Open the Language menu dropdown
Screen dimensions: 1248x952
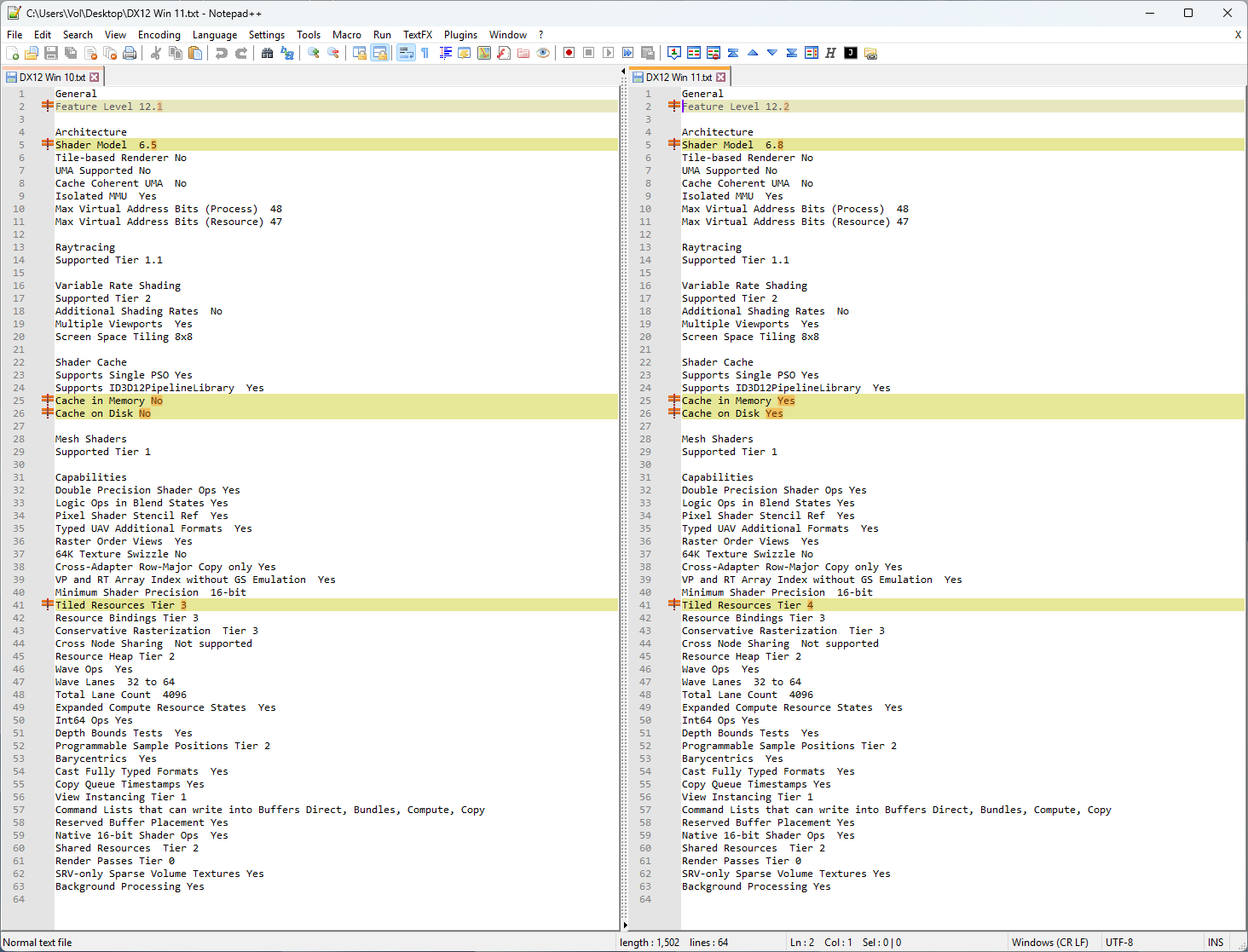pos(215,35)
